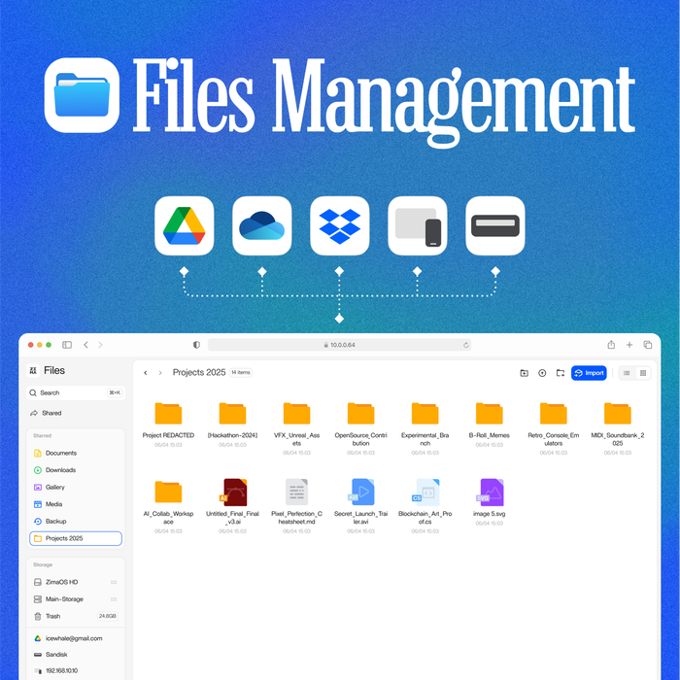
Task: Switch to list view
Action: 627,373
